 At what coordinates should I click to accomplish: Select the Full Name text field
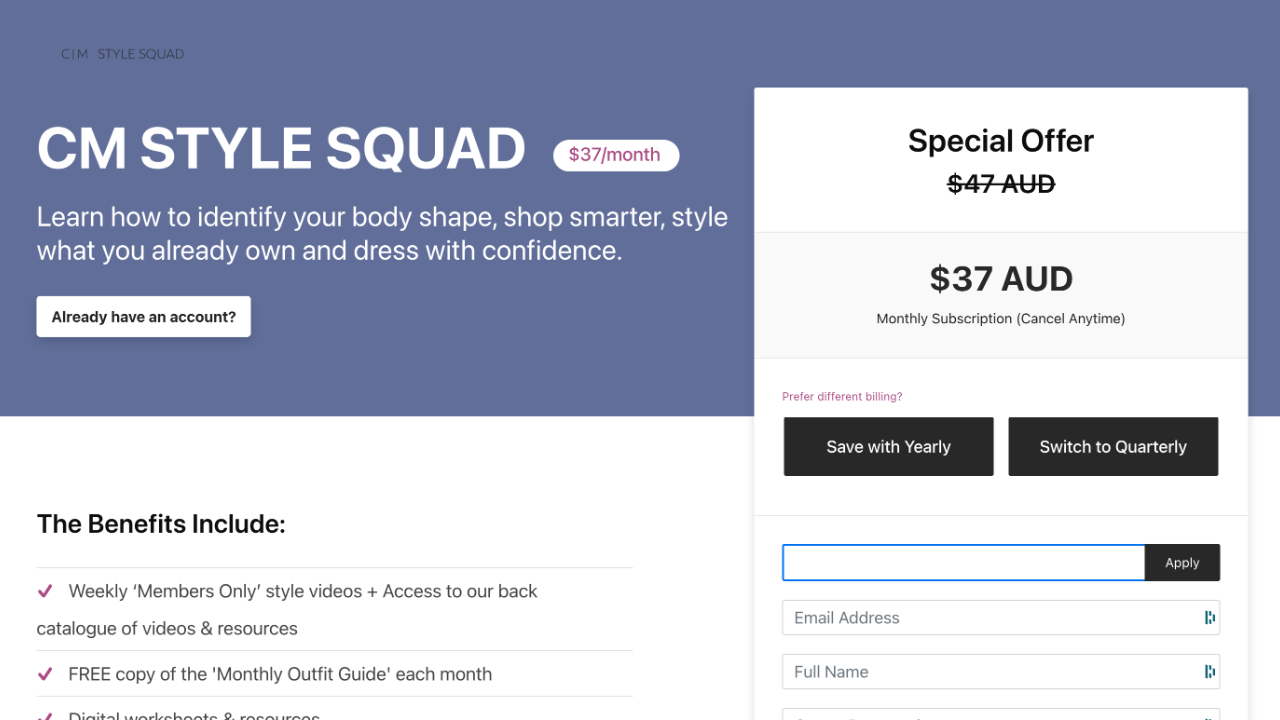990,672
